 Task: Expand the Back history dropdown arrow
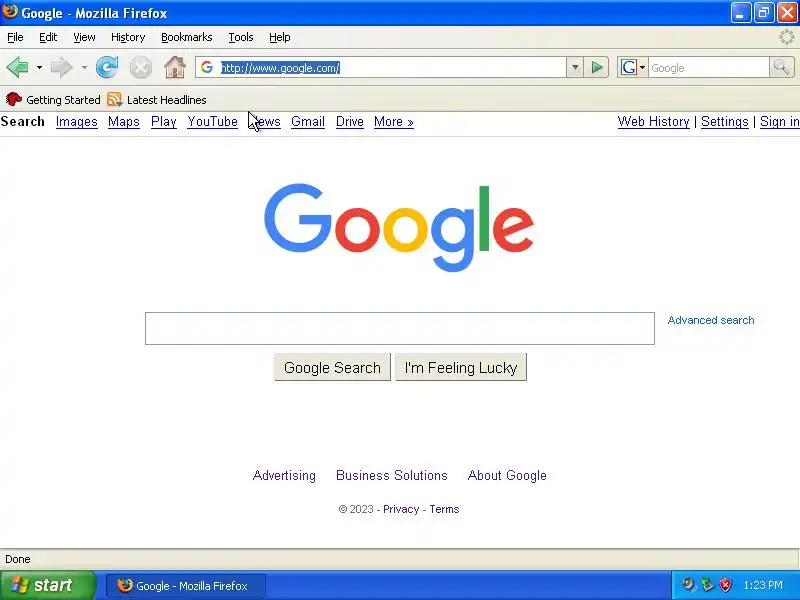click(39, 67)
